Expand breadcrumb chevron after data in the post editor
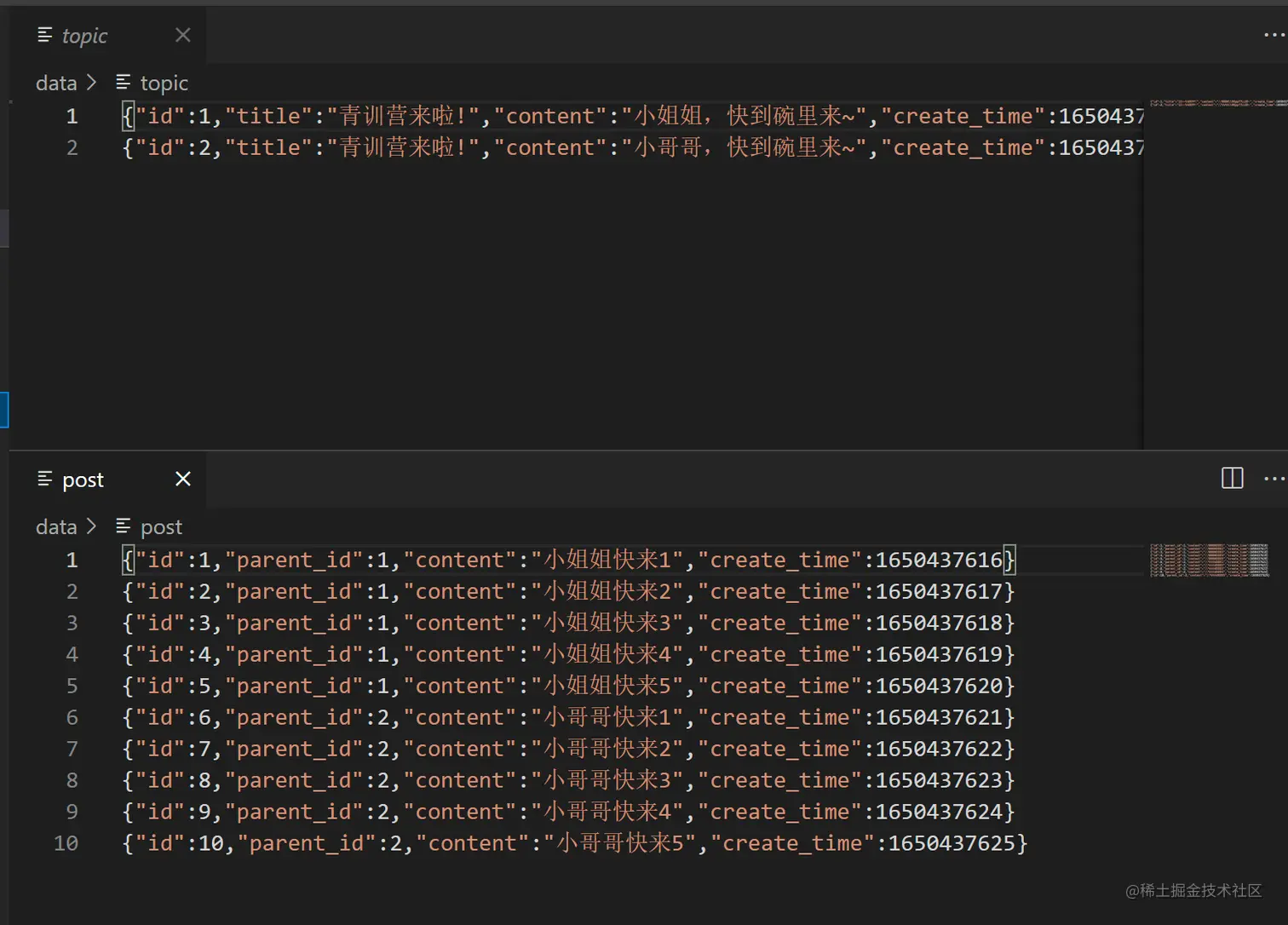The width and height of the screenshot is (1288, 925). [92, 527]
